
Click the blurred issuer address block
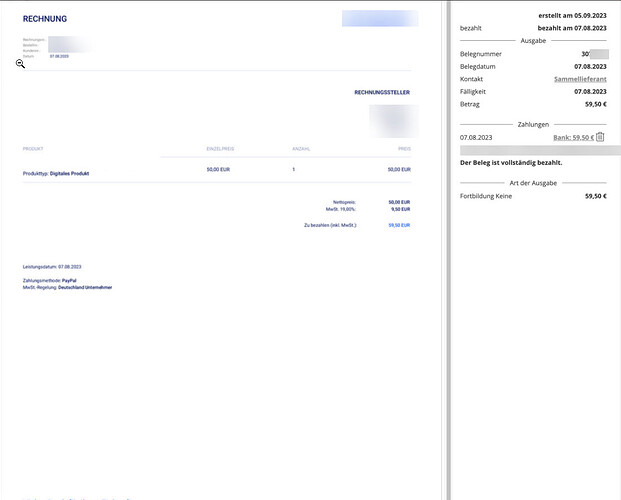point(394,121)
